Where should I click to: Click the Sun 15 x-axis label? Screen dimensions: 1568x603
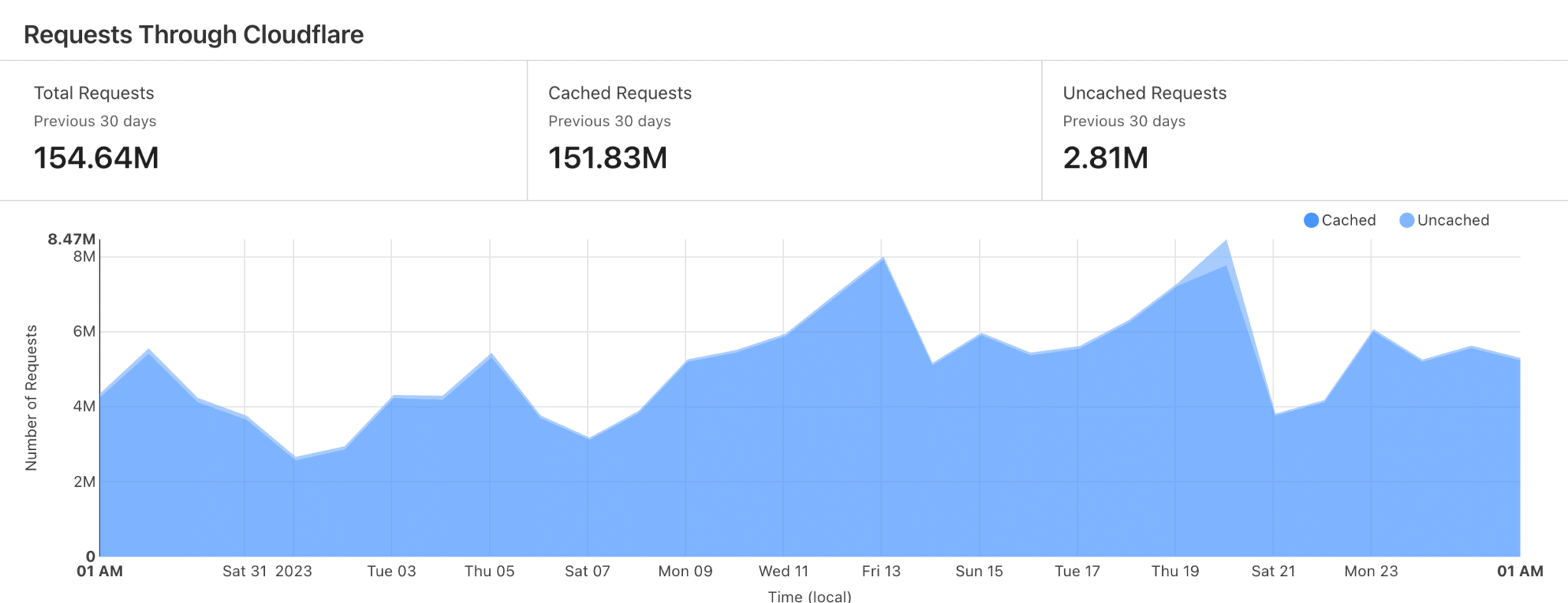(979, 572)
